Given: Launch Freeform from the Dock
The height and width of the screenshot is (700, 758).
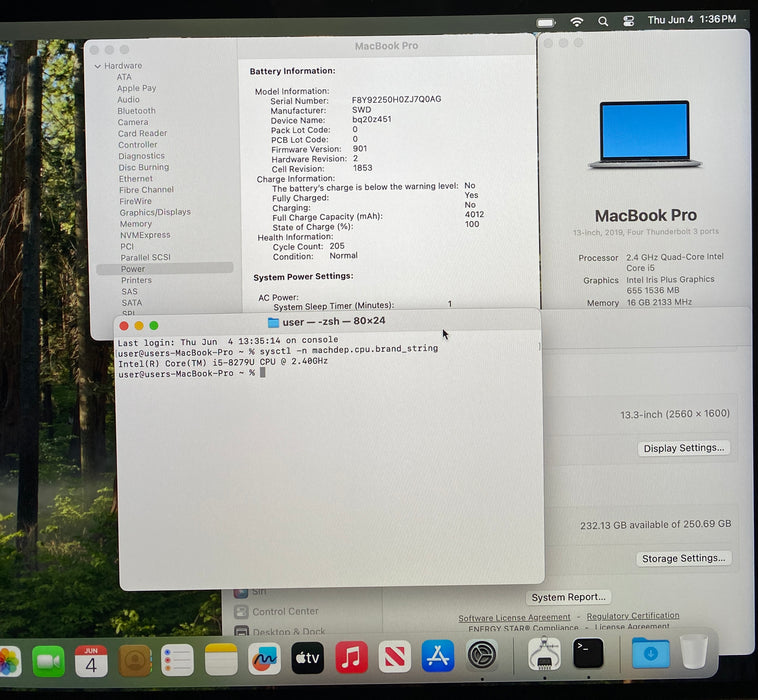Looking at the screenshot, I should [x=264, y=658].
